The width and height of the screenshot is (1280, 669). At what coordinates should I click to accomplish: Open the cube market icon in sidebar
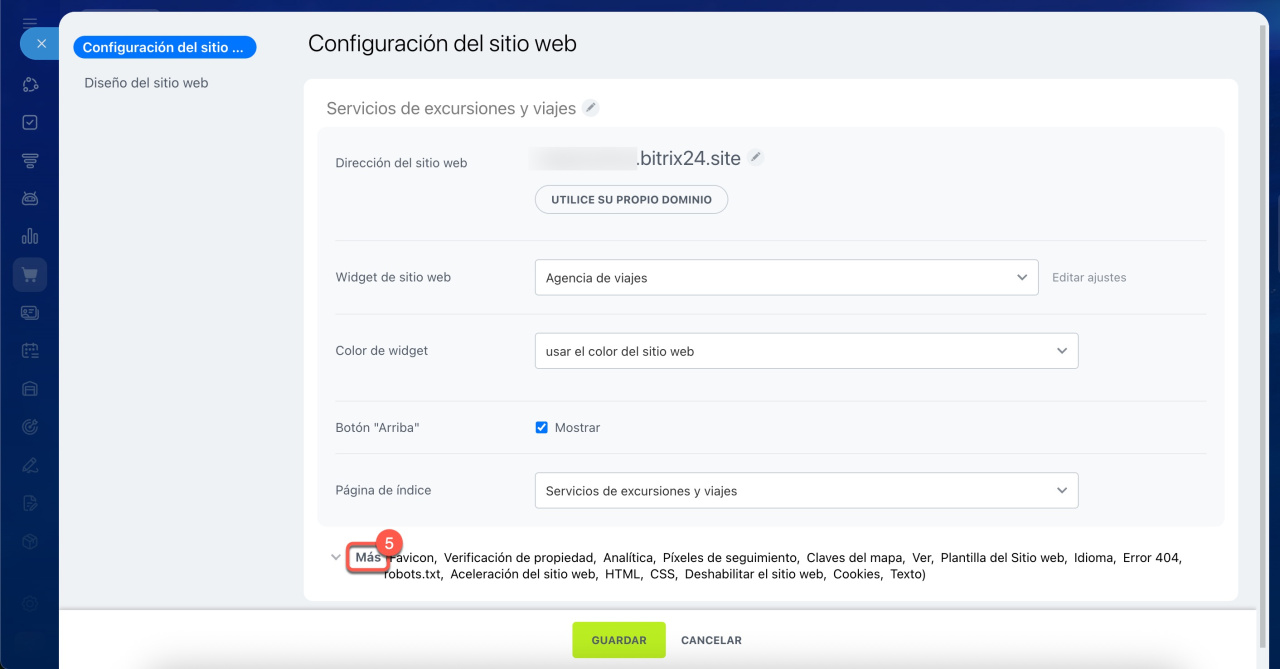pyautogui.click(x=30, y=540)
